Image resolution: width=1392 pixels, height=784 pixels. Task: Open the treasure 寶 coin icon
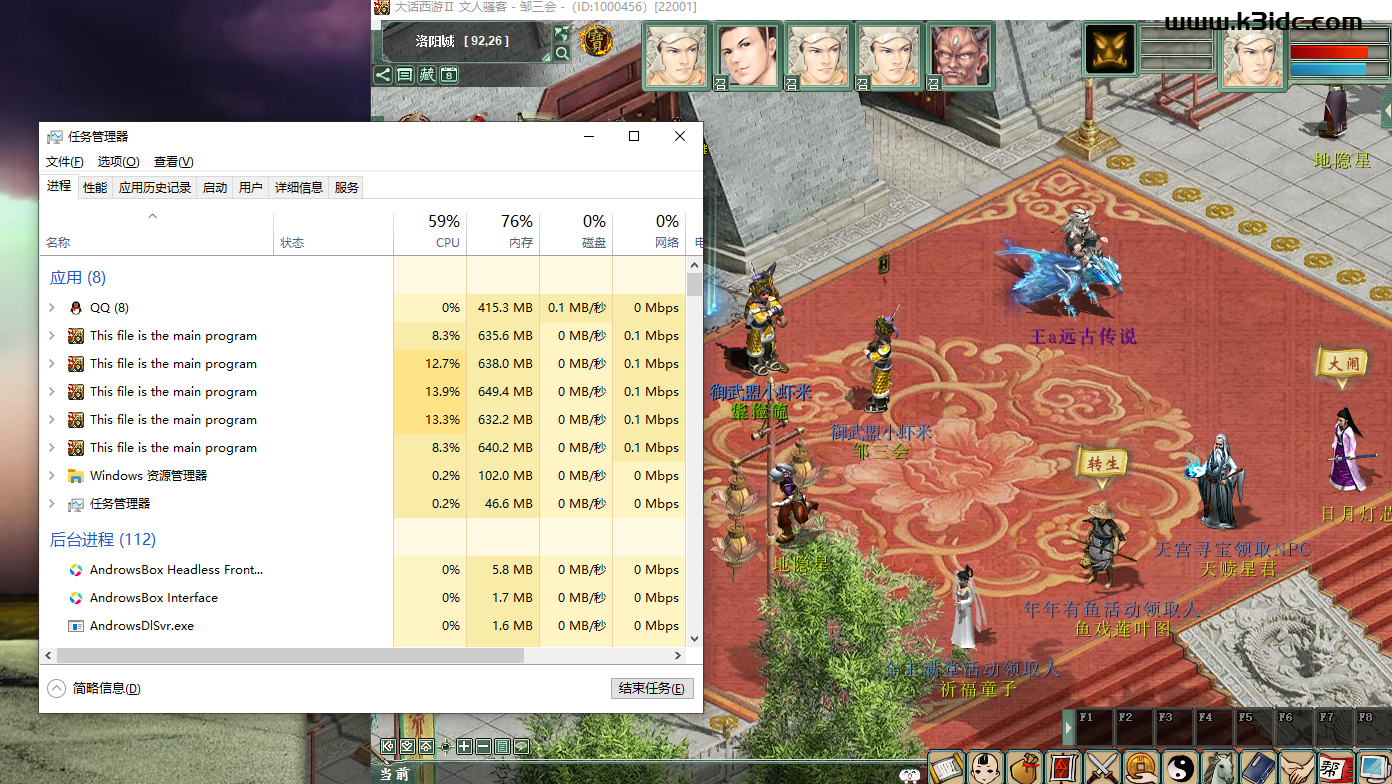pyautogui.click(x=597, y=42)
